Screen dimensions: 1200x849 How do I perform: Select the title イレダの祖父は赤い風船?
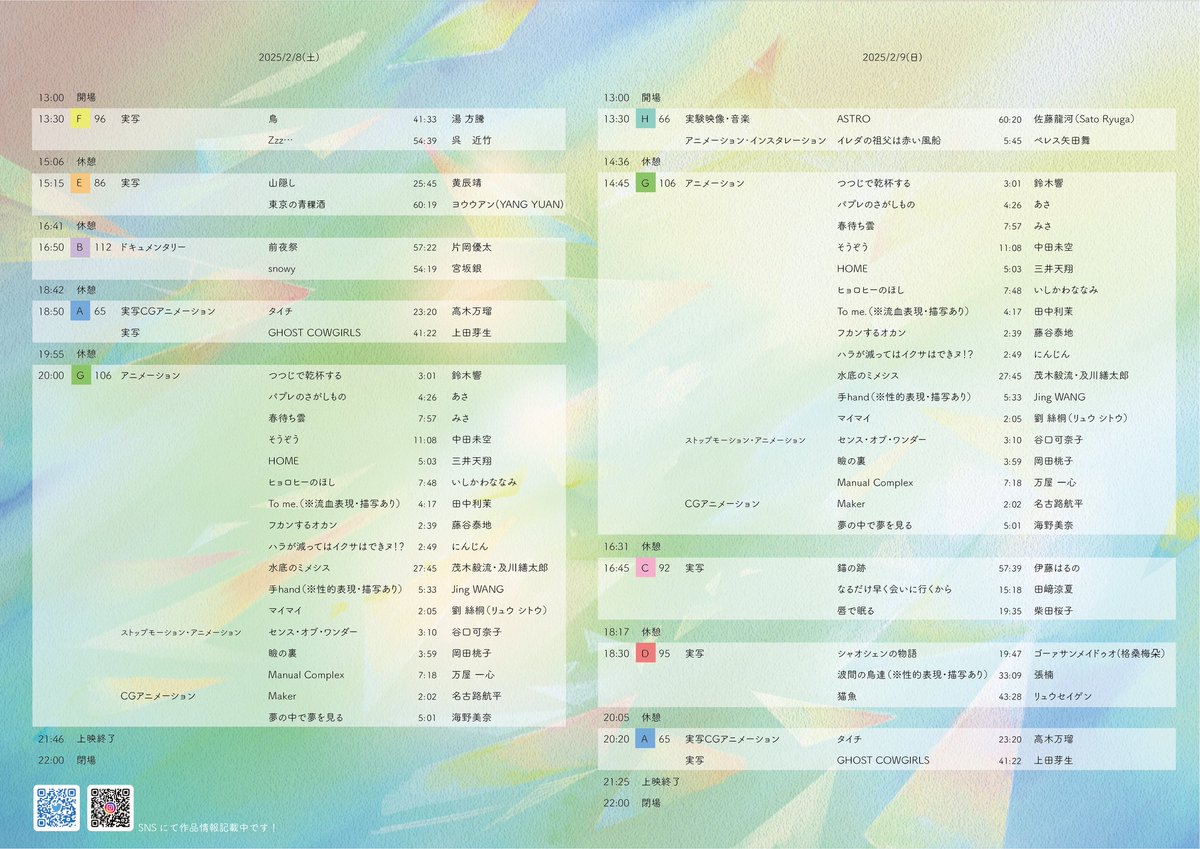(889, 141)
